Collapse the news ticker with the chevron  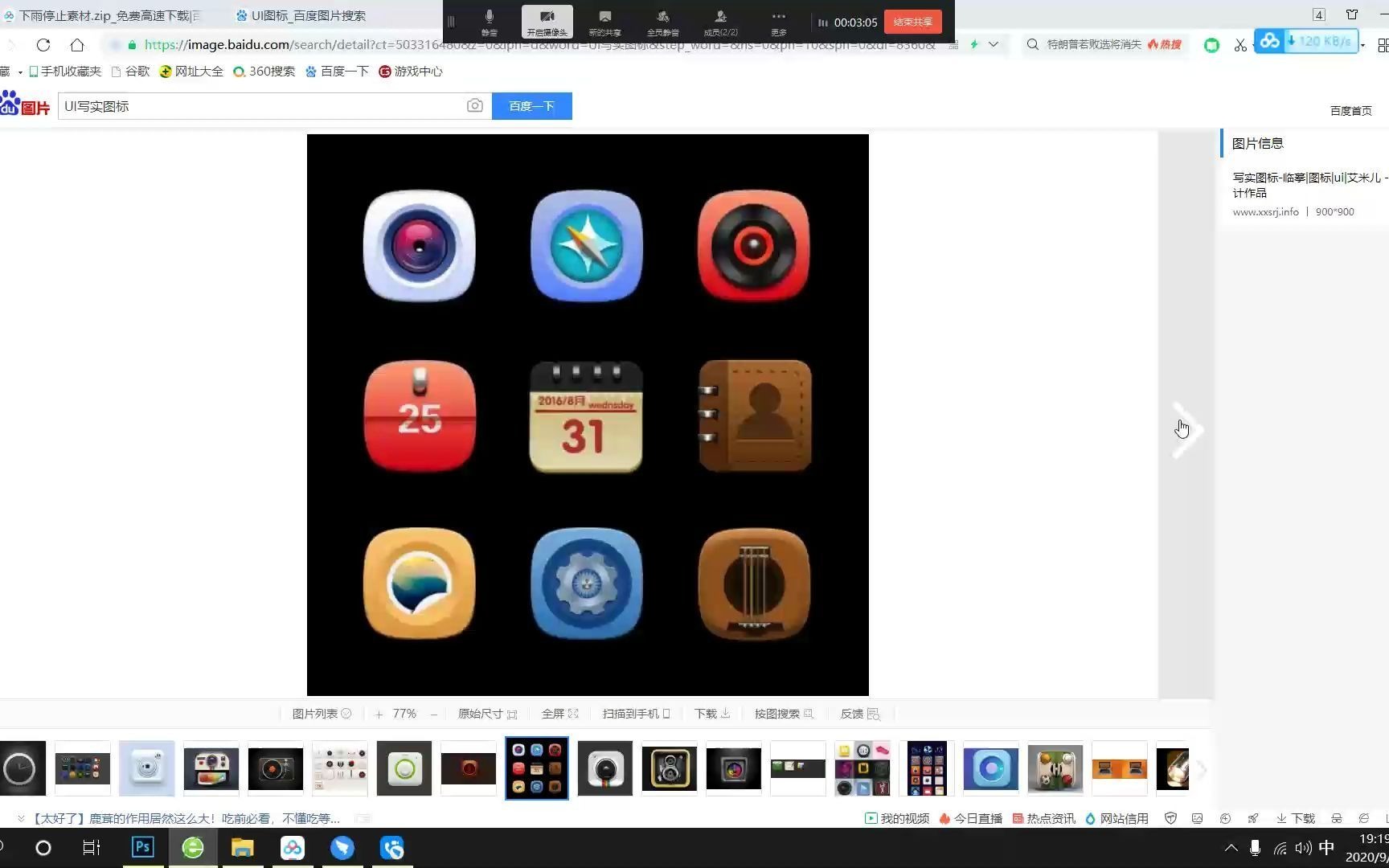click(x=21, y=818)
